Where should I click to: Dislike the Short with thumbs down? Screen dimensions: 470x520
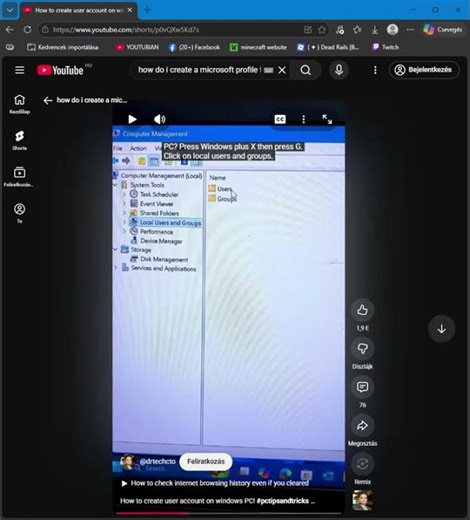point(362,349)
